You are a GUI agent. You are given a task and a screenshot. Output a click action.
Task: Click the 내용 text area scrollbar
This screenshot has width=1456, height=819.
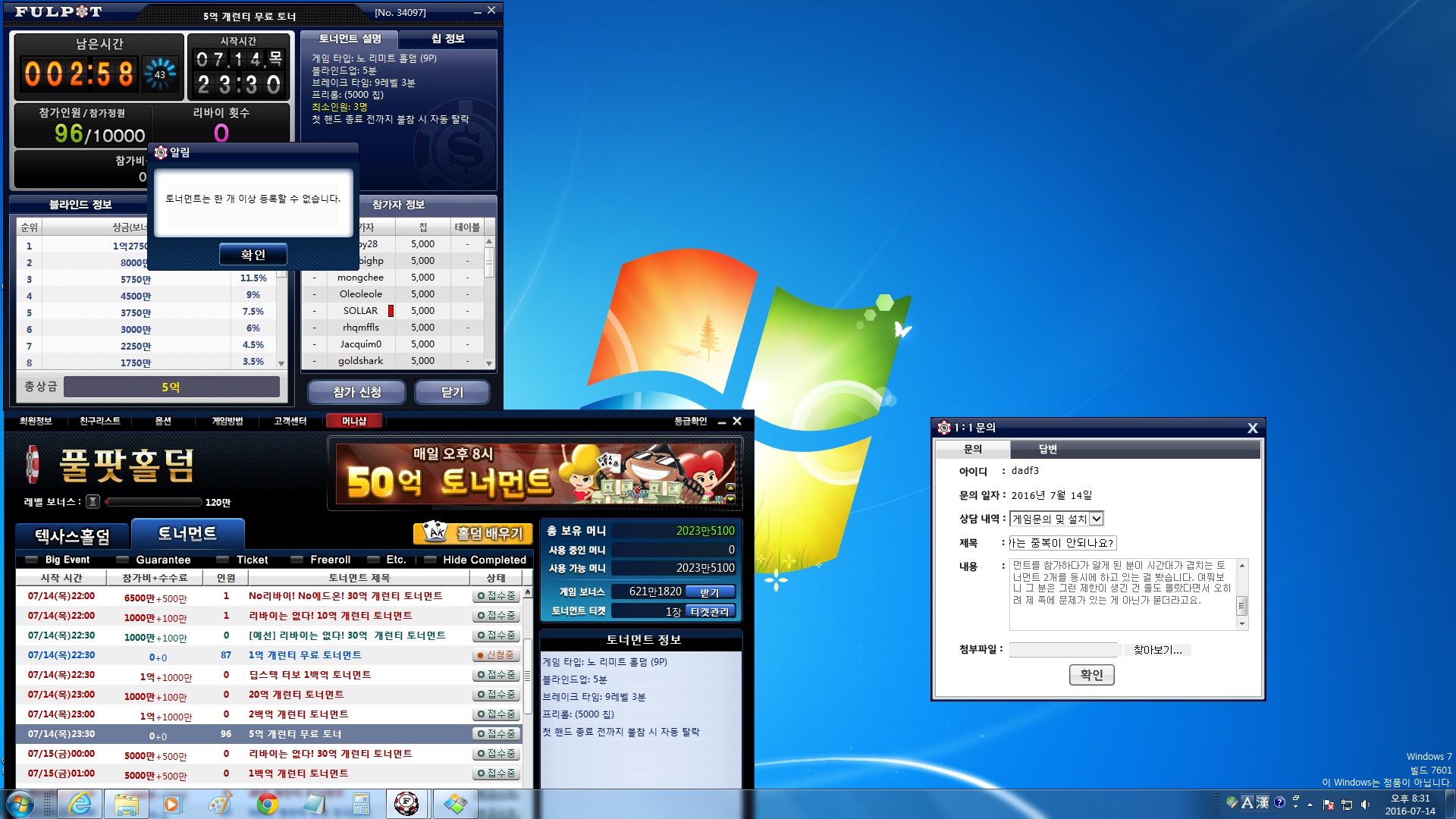coord(1242,595)
